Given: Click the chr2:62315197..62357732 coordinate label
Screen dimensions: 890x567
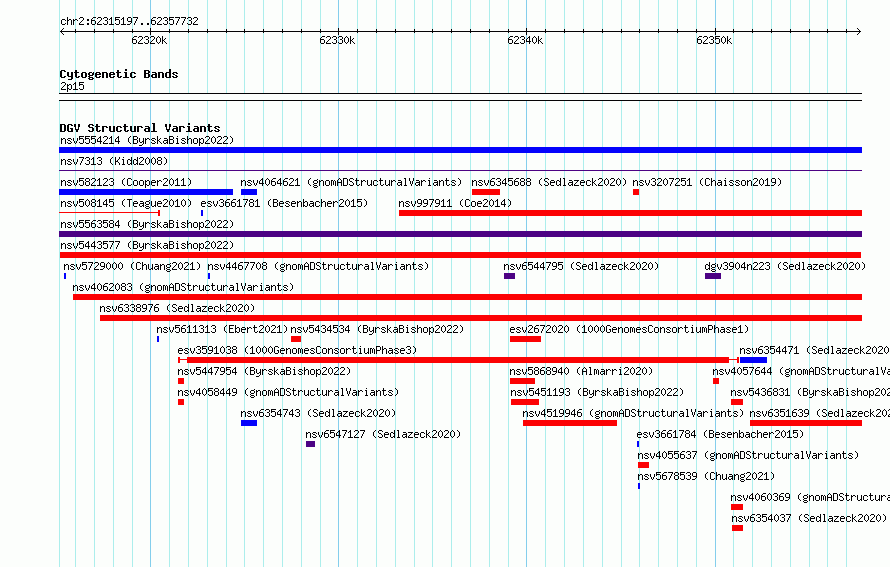Looking at the screenshot, I should pyautogui.click(x=129, y=22).
